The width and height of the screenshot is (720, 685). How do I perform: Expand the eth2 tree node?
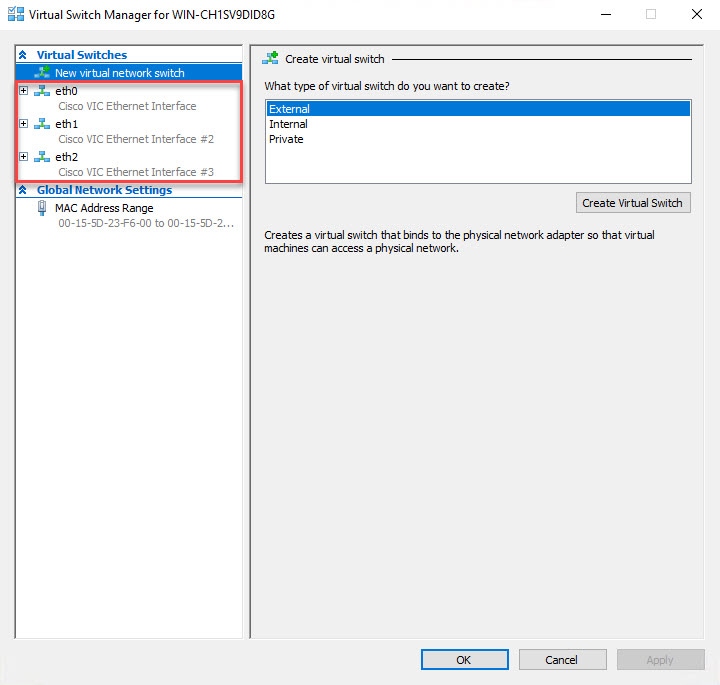pos(23,157)
